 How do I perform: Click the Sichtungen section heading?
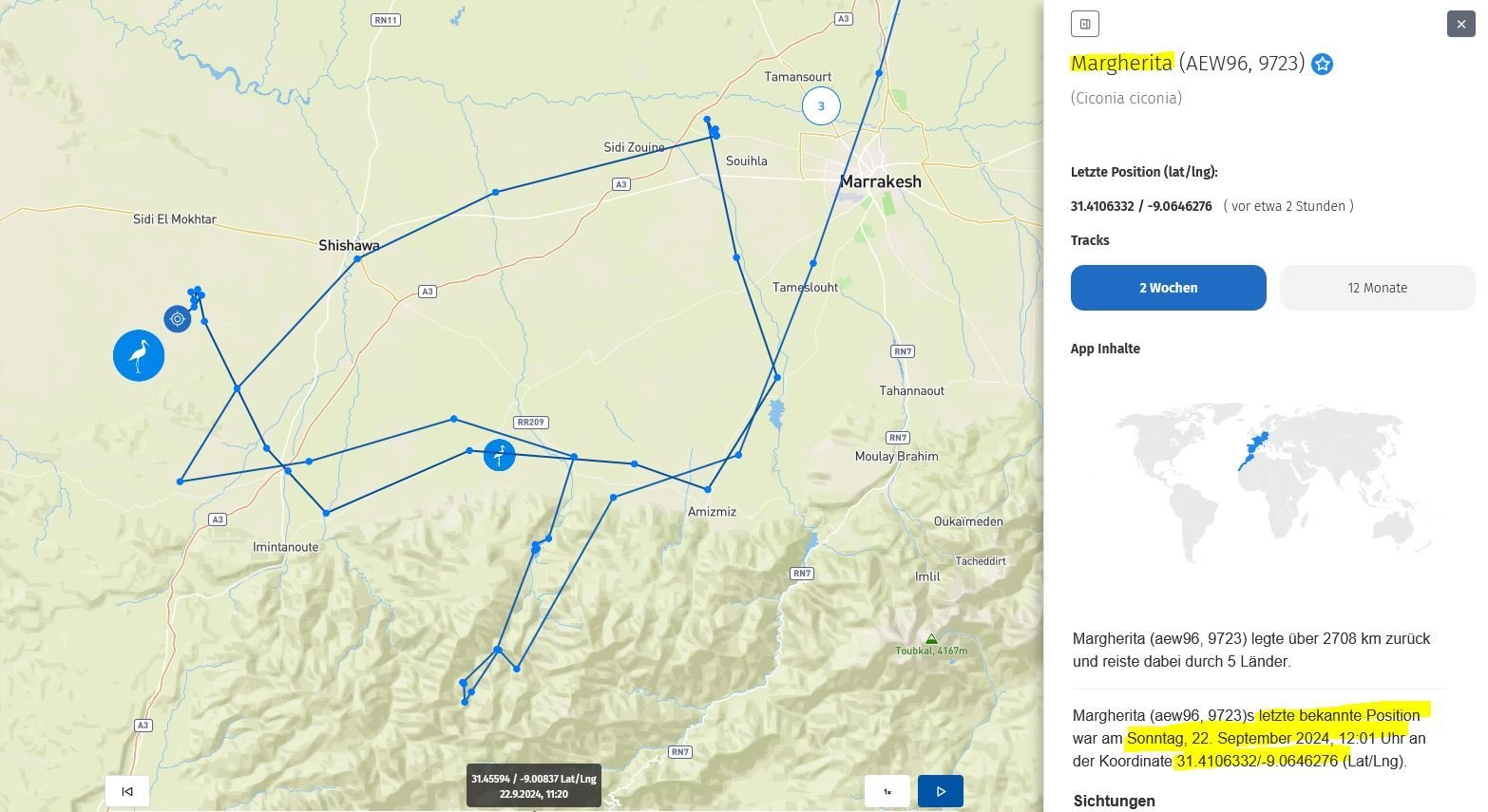(x=1114, y=801)
